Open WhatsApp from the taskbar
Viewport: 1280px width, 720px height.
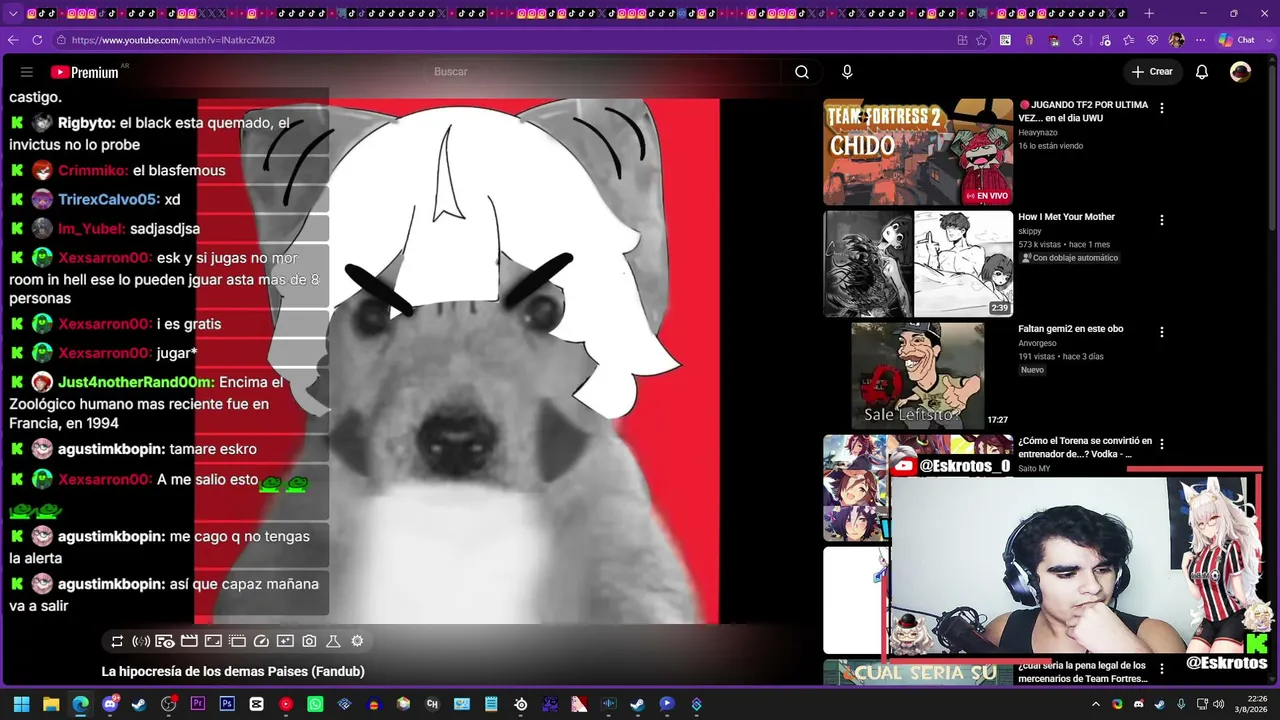click(315, 704)
